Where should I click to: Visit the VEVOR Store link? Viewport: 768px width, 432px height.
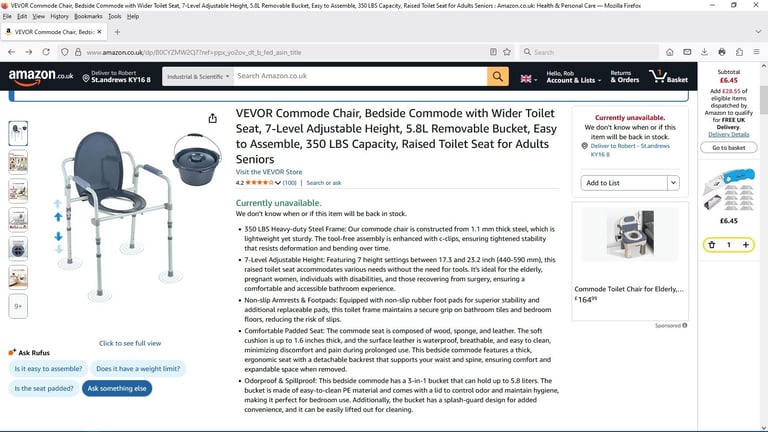click(269, 172)
